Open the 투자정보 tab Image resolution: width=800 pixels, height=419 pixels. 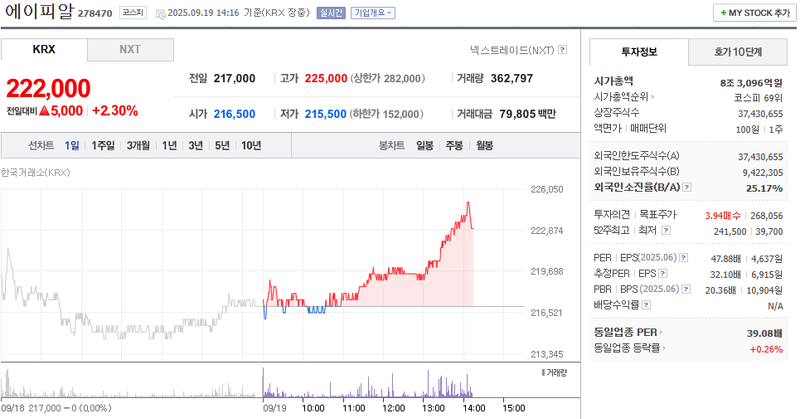click(x=639, y=52)
